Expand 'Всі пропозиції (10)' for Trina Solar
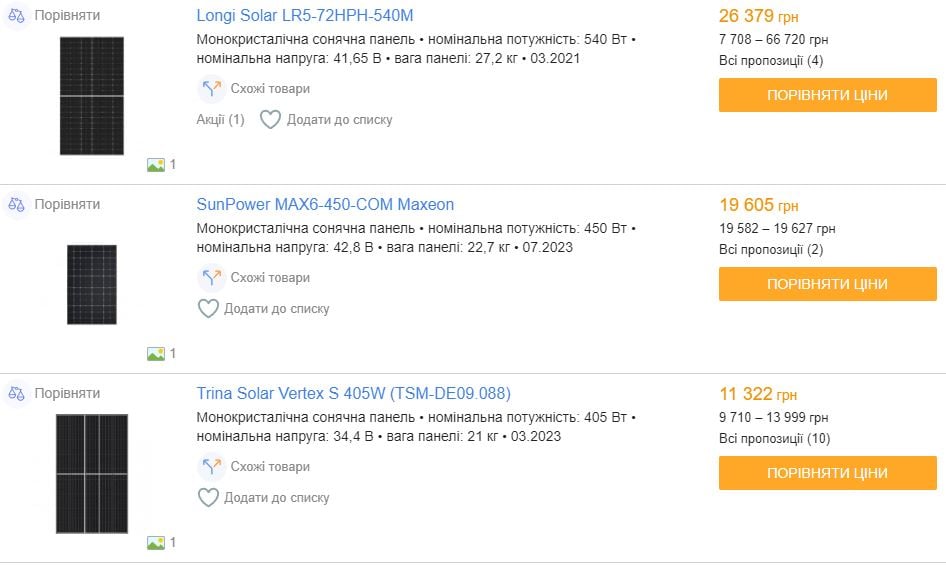946x567 pixels. (774, 439)
